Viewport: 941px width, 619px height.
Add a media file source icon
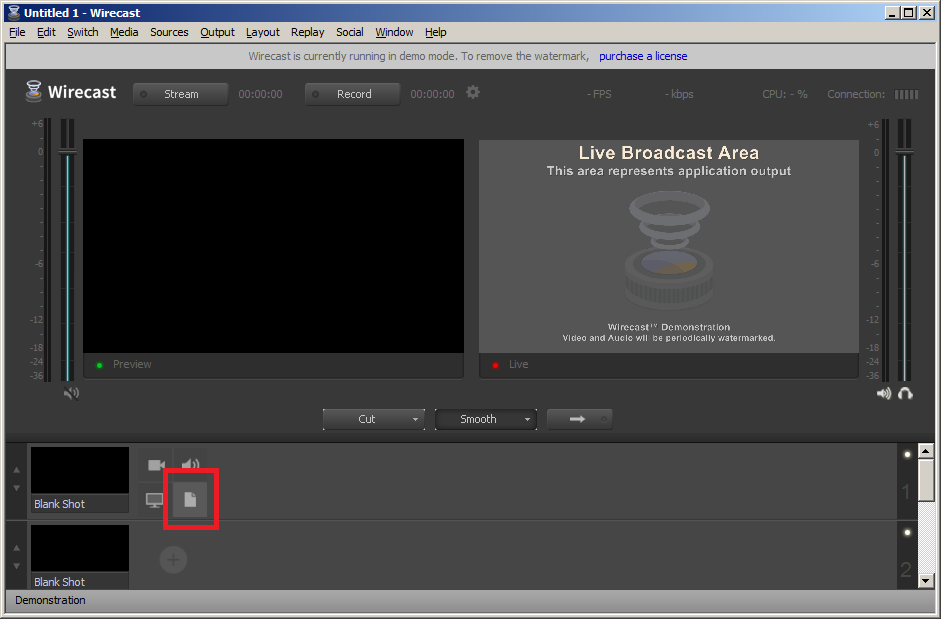tap(190, 499)
